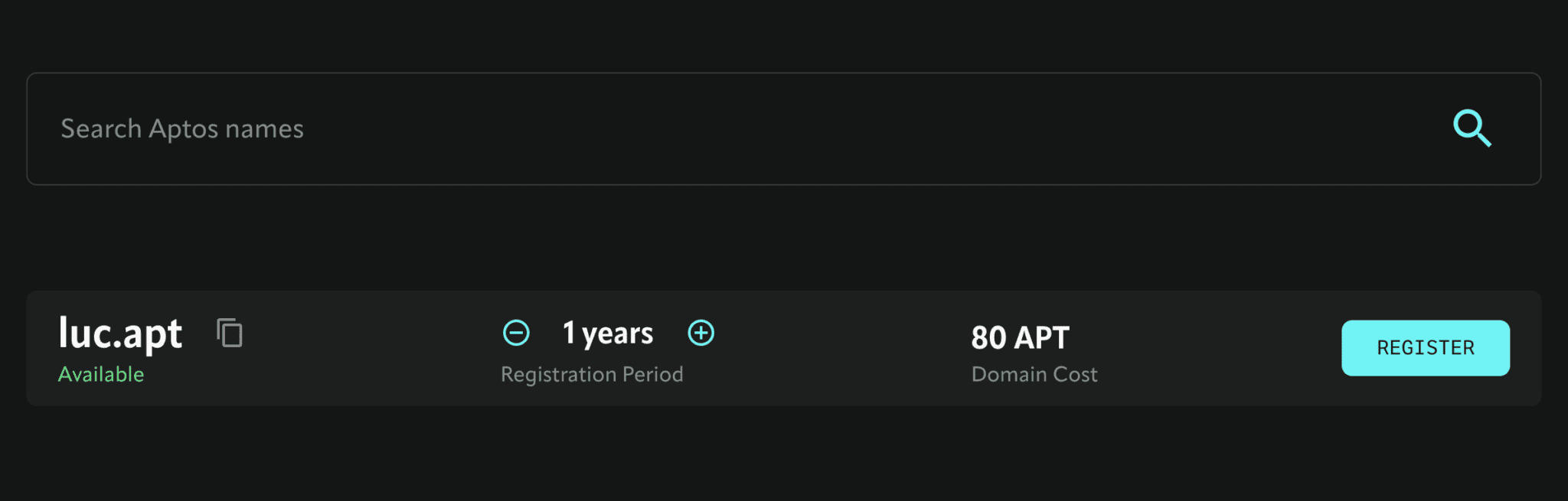Focus the Aptos names search box
Screen dimensions: 1568x501
pos(689,129)
